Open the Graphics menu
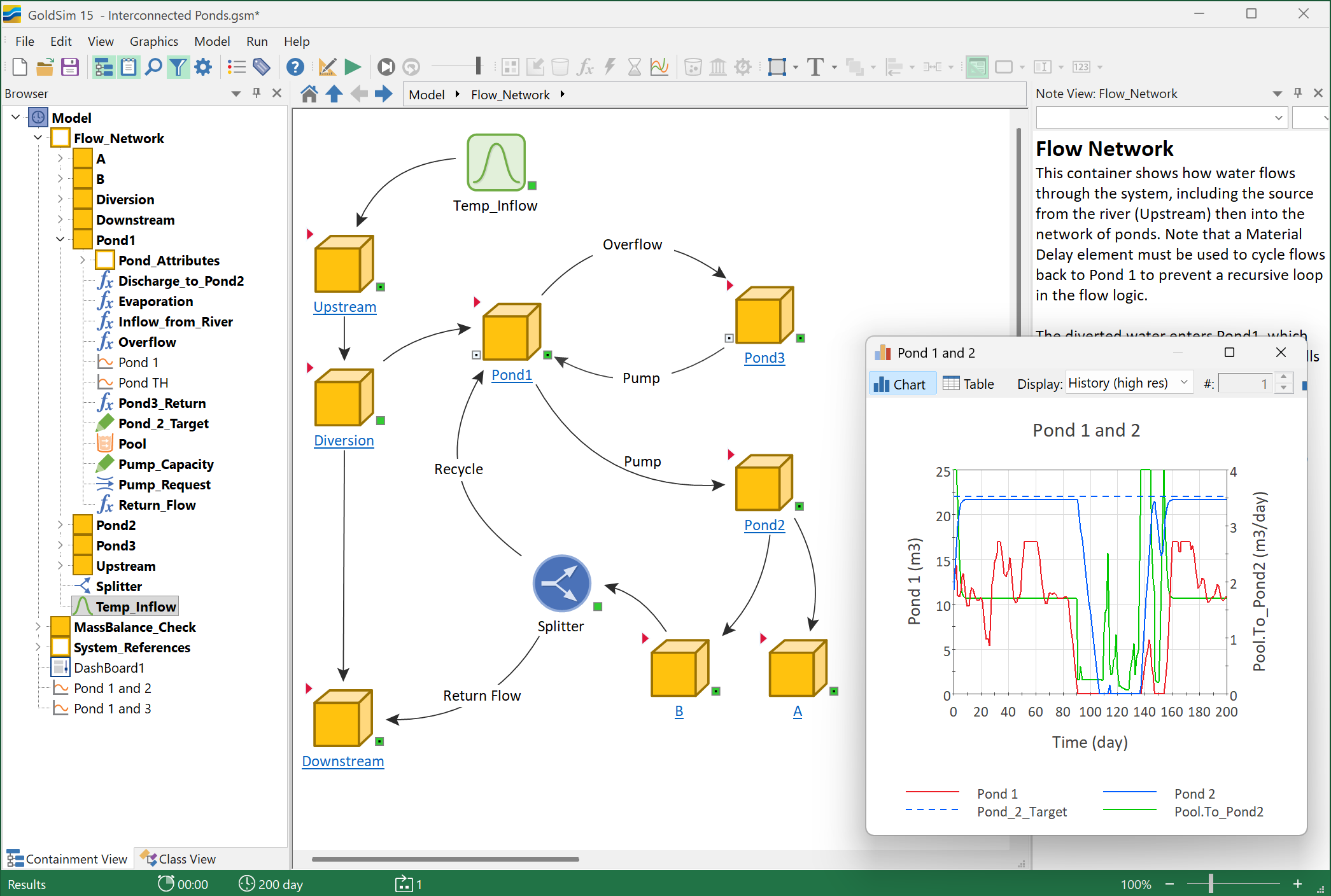Screen dimensions: 1331x896 click(x=153, y=41)
